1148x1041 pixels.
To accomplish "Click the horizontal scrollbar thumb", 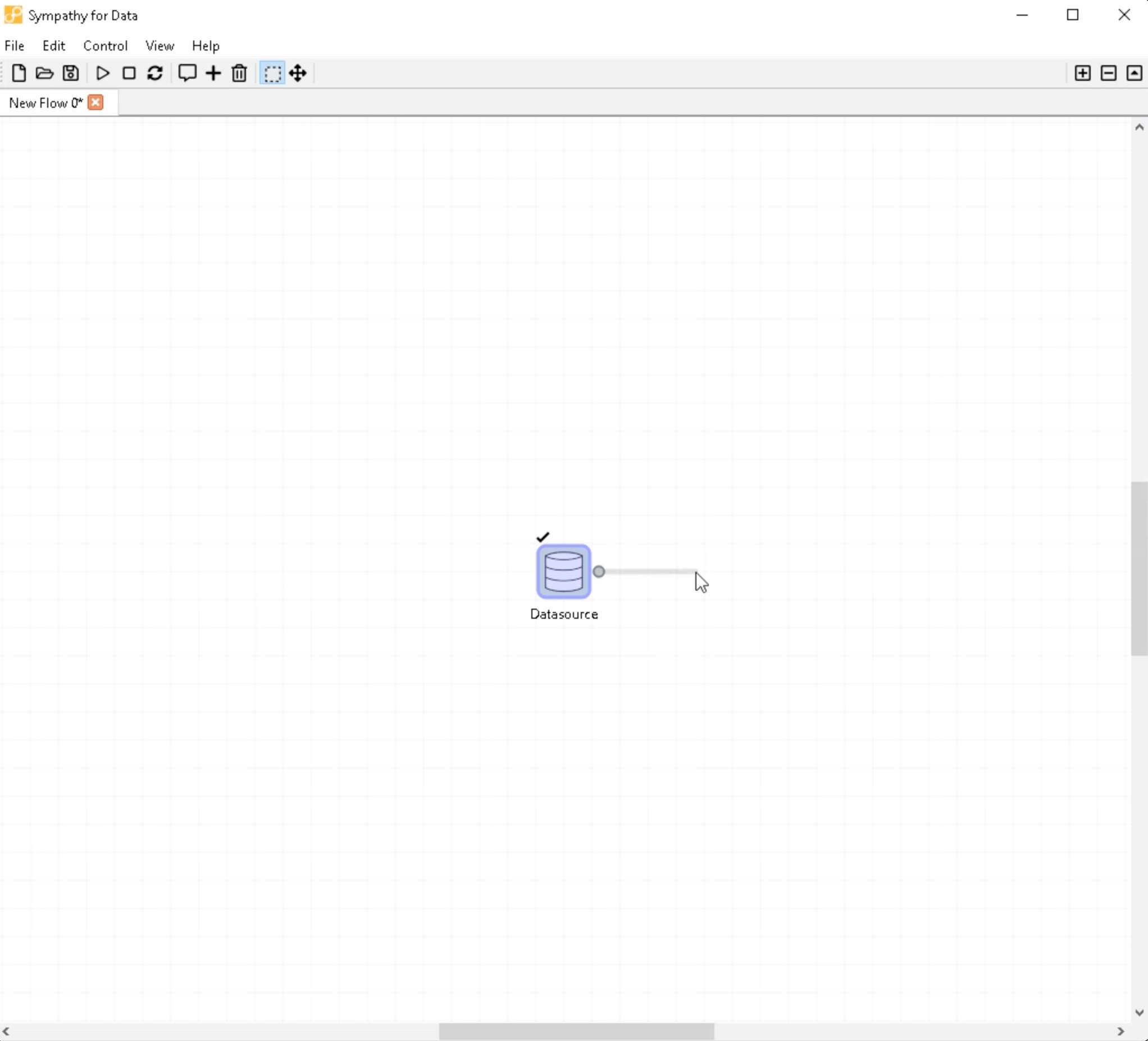I will point(576,1031).
